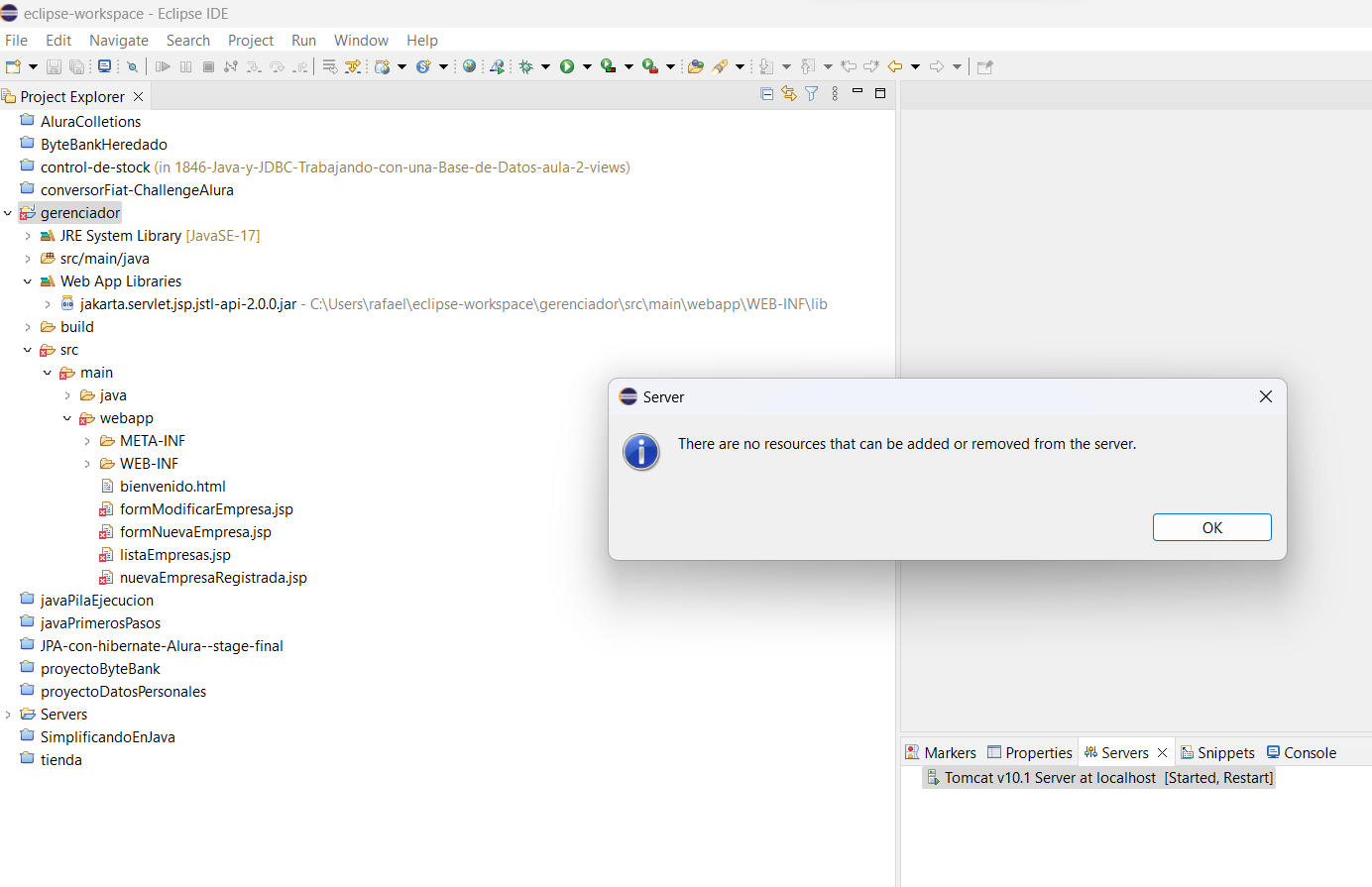
Task: Open the External Tools dropdown arrow
Action: pos(670,66)
